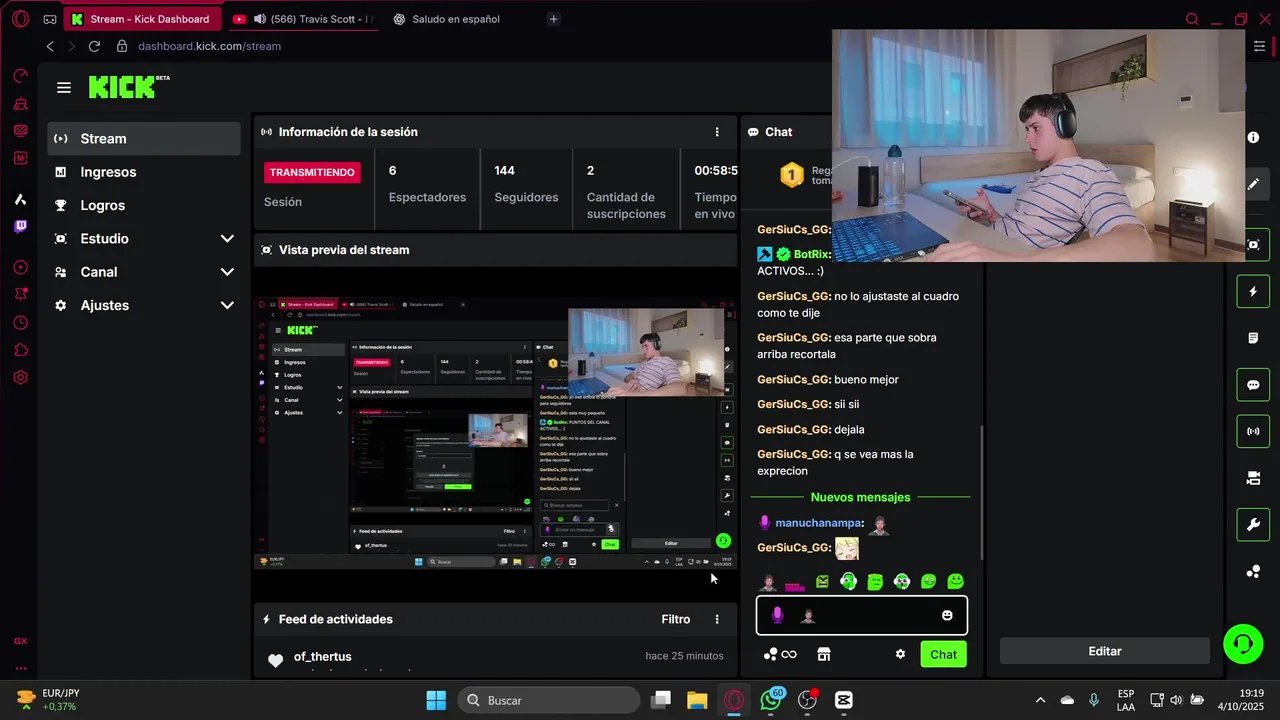This screenshot has height=720, width=1280.
Task: Click the 6 Espectadores count
Action: coord(427,183)
